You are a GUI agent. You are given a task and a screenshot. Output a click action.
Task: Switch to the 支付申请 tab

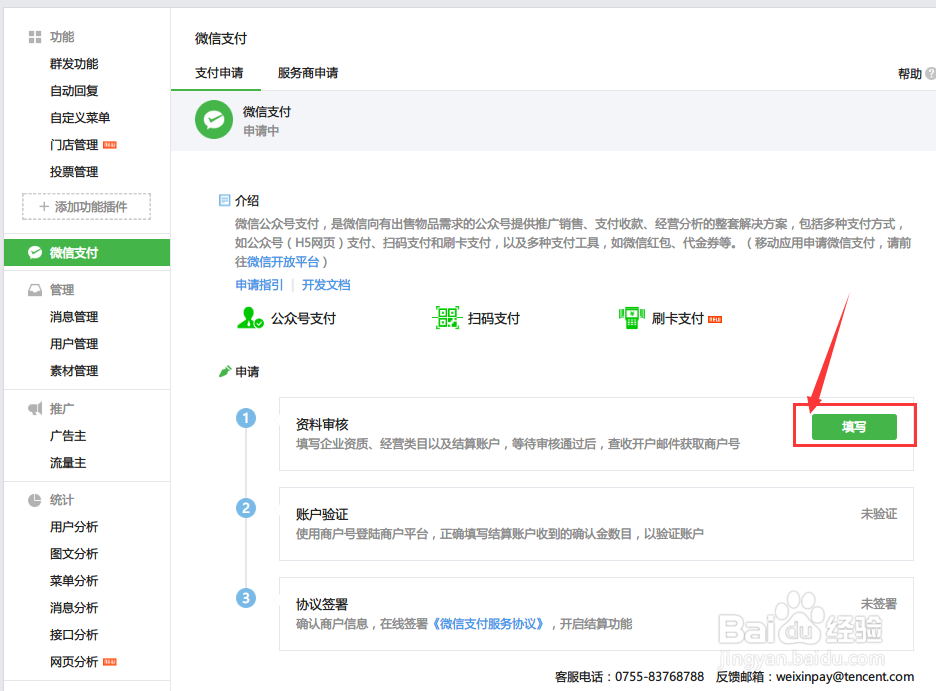coord(219,73)
